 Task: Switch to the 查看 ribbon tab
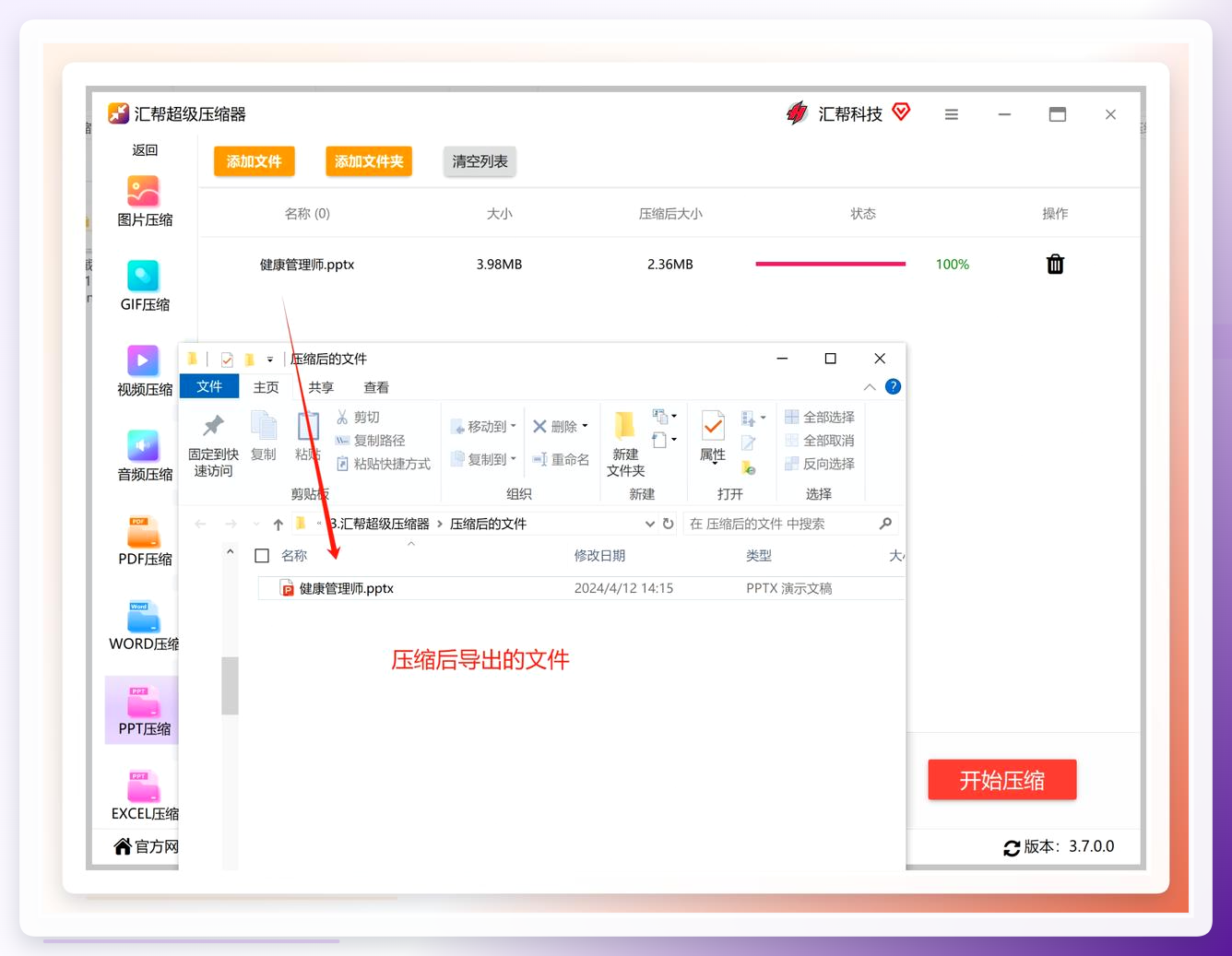(376, 388)
